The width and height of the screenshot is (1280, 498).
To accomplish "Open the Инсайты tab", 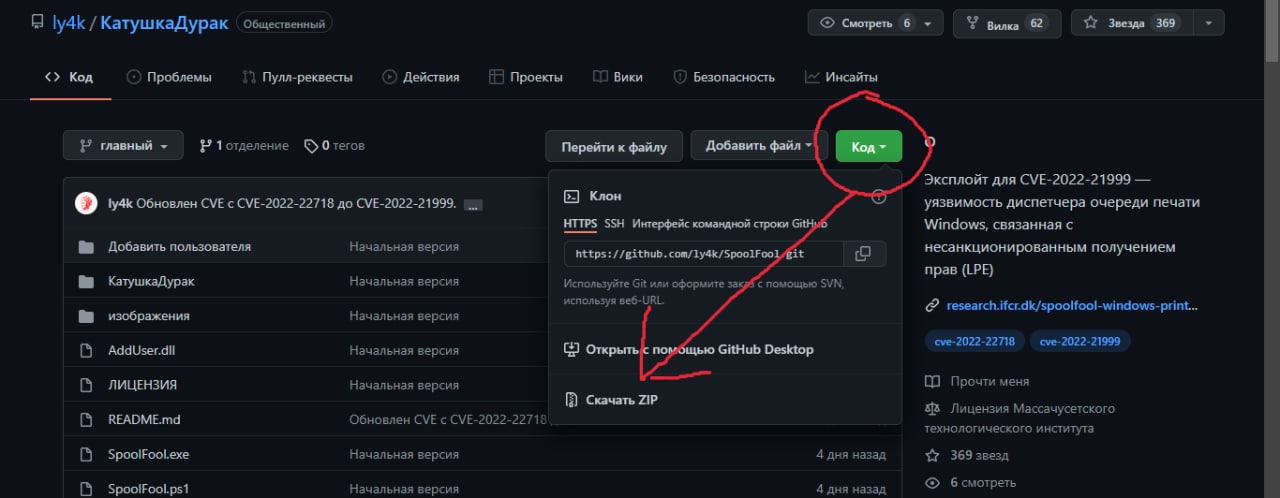I will click(x=841, y=77).
